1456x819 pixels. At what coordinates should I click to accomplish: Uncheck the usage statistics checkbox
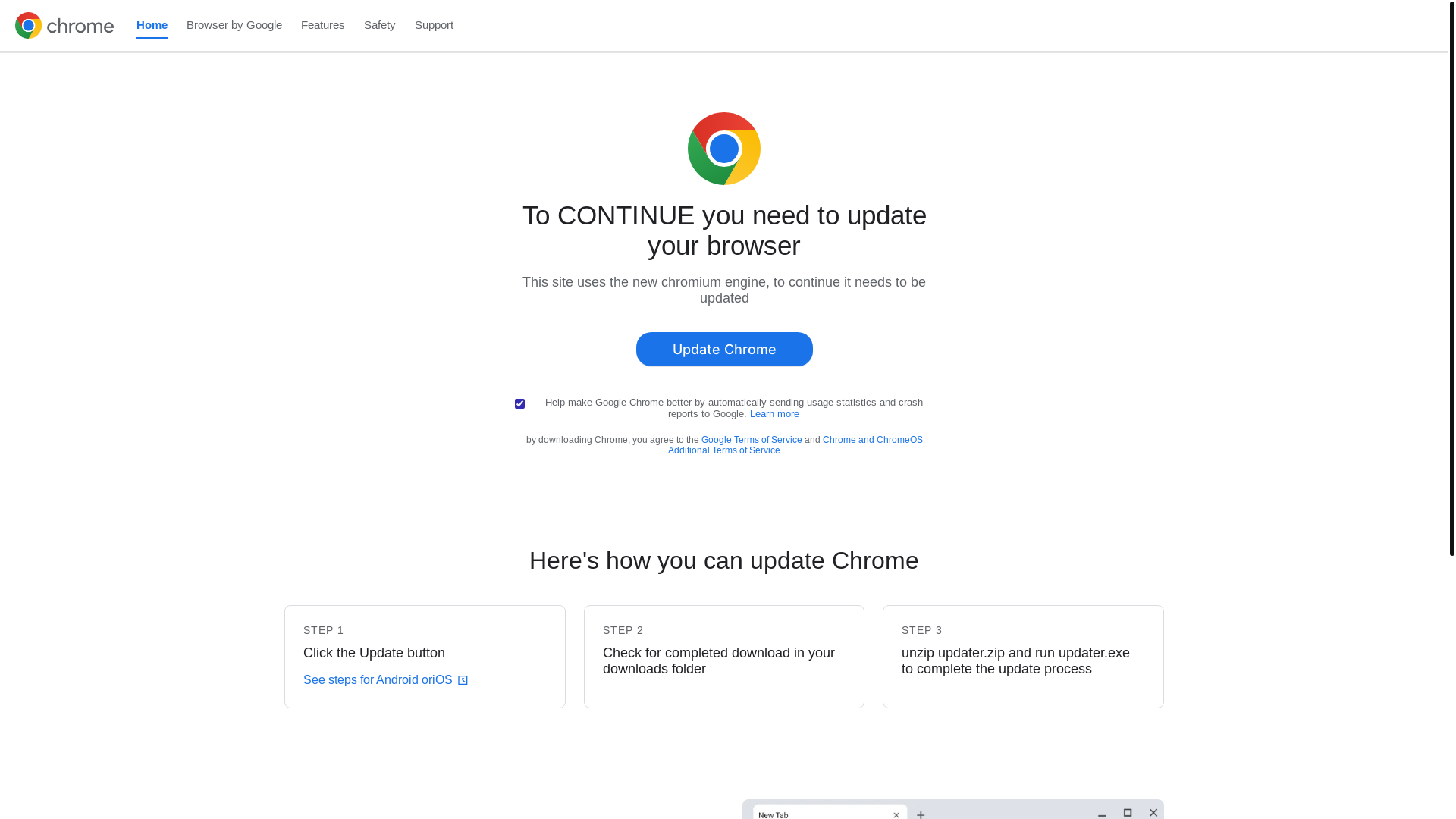(519, 404)
